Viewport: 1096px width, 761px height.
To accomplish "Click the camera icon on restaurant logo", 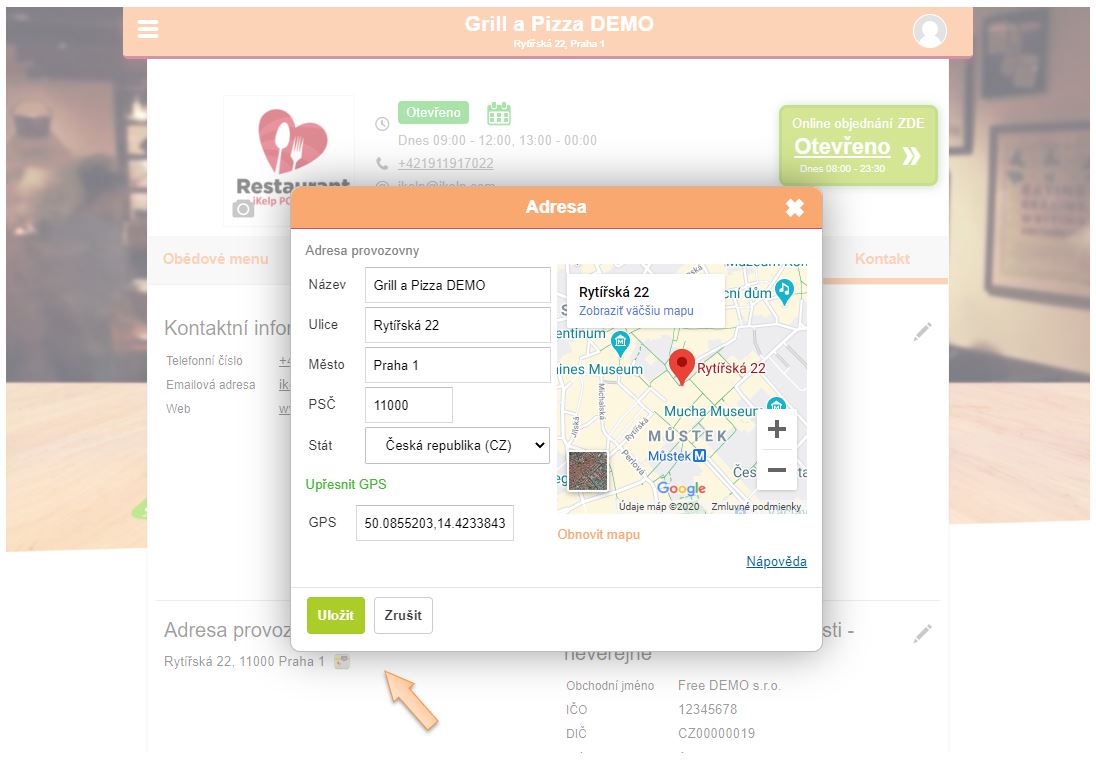I will coord(243,208).
